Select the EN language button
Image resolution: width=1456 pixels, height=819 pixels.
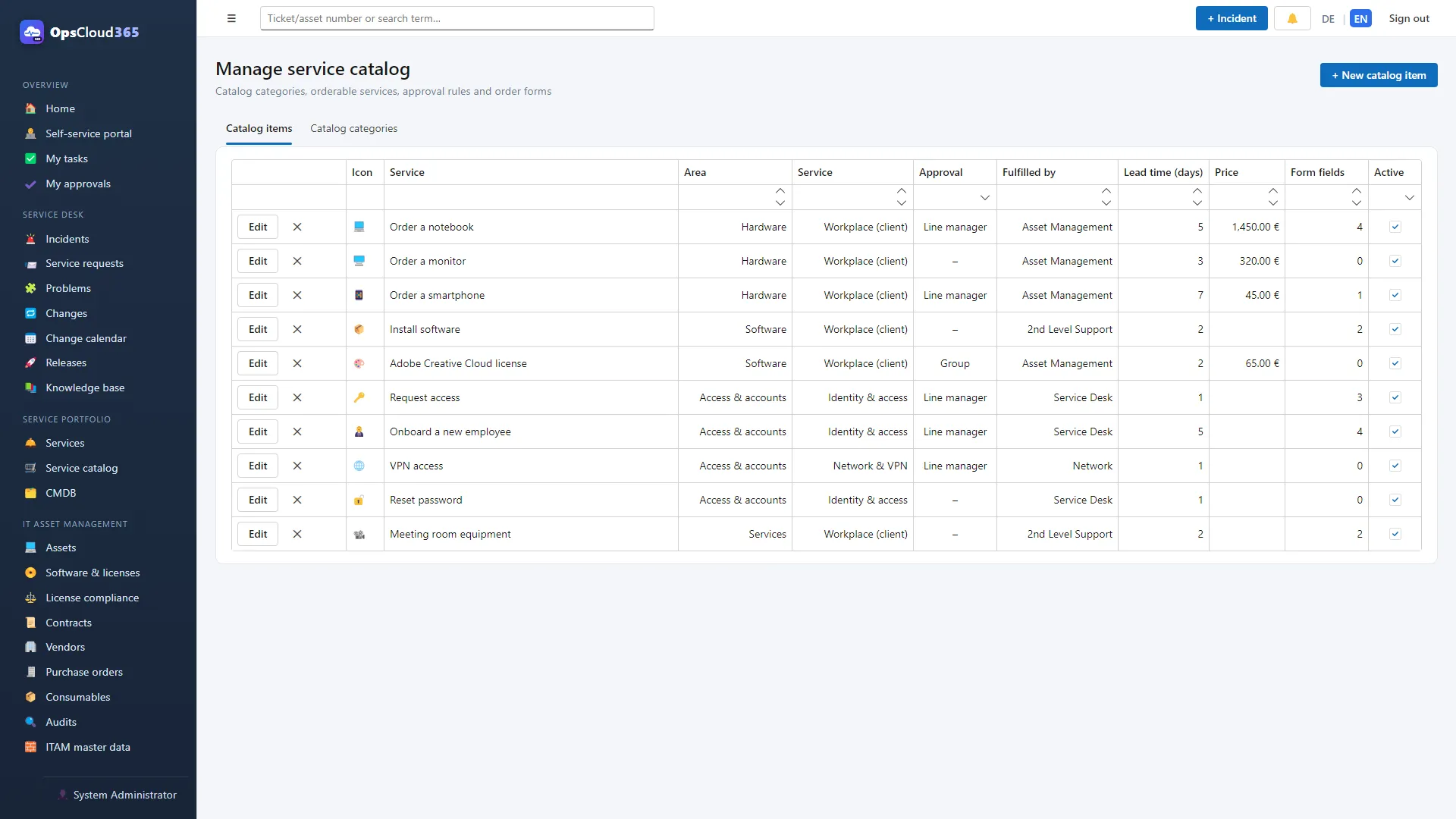(1360, 19)
